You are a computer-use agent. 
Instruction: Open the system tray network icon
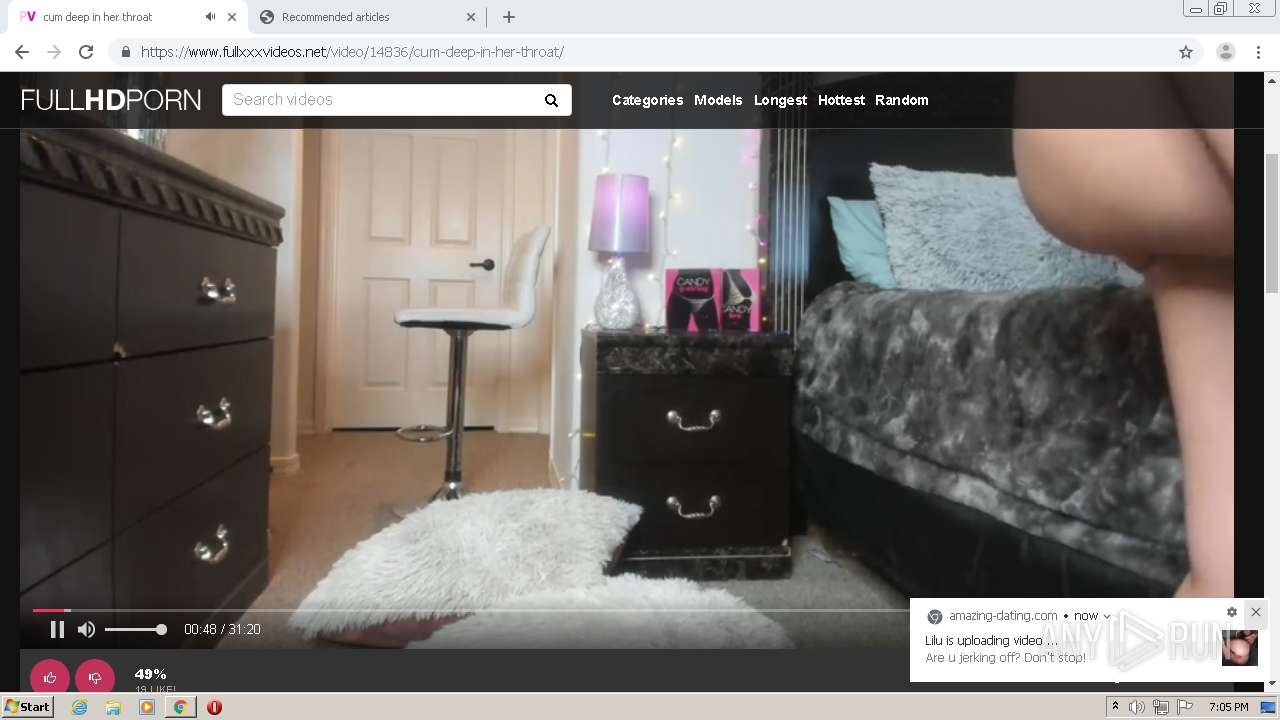tap(1161, 707)
